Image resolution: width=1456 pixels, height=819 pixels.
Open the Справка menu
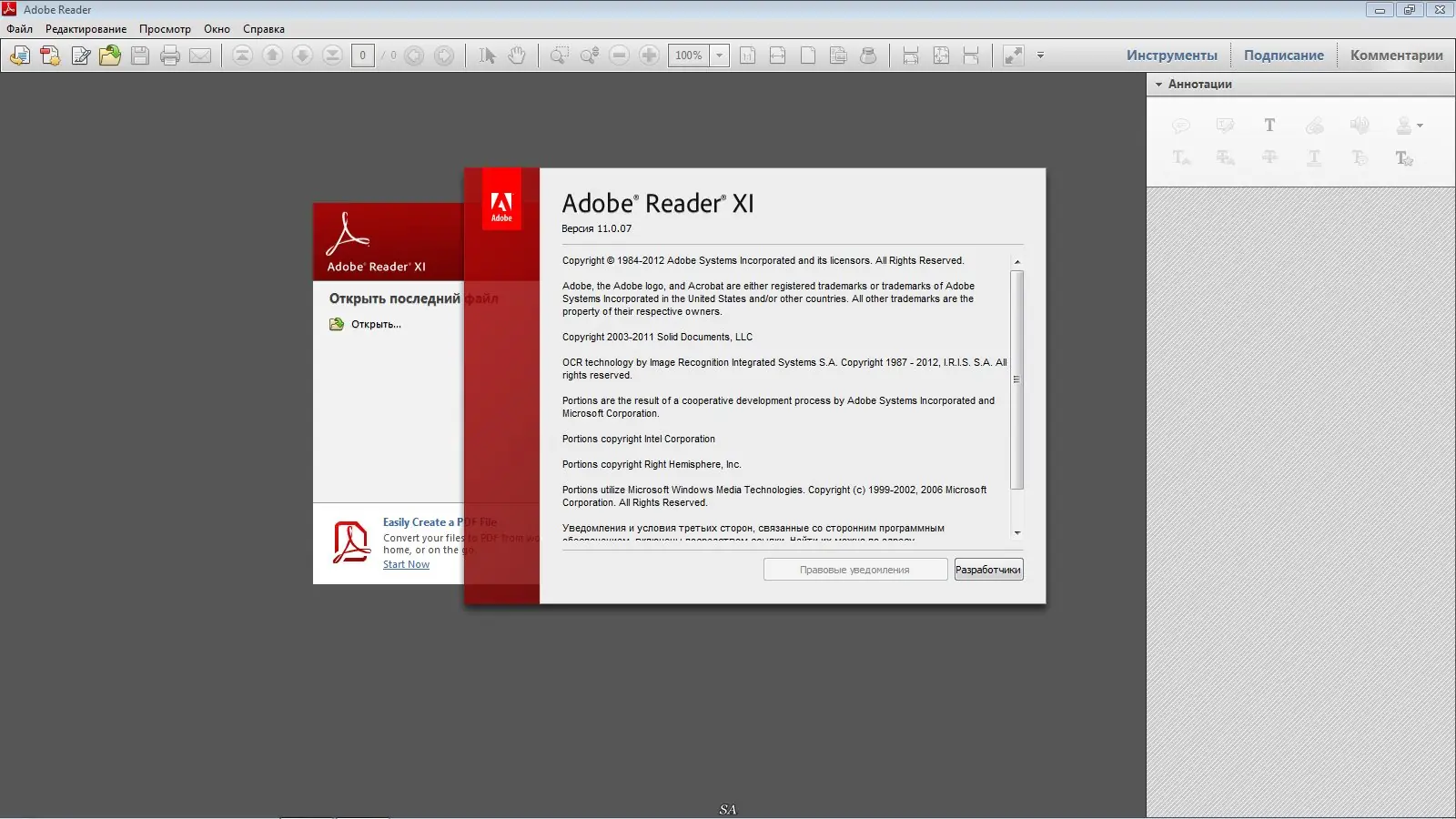click(x=264, y=29)
